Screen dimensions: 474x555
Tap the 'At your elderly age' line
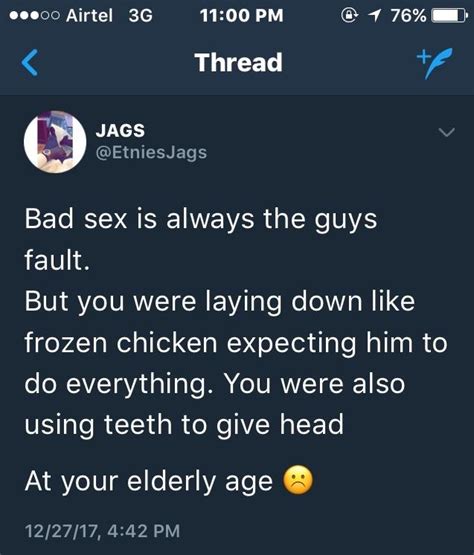click(149, 481)
